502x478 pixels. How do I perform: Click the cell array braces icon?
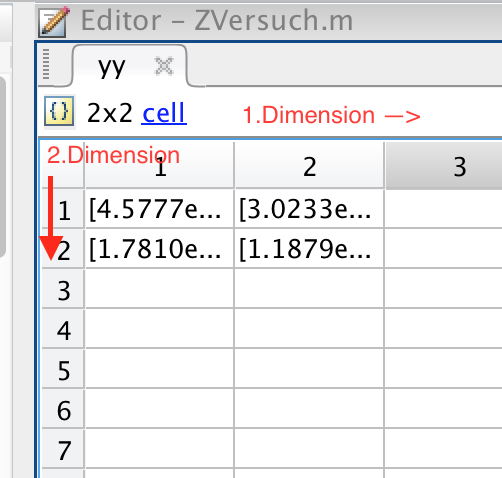59,111
